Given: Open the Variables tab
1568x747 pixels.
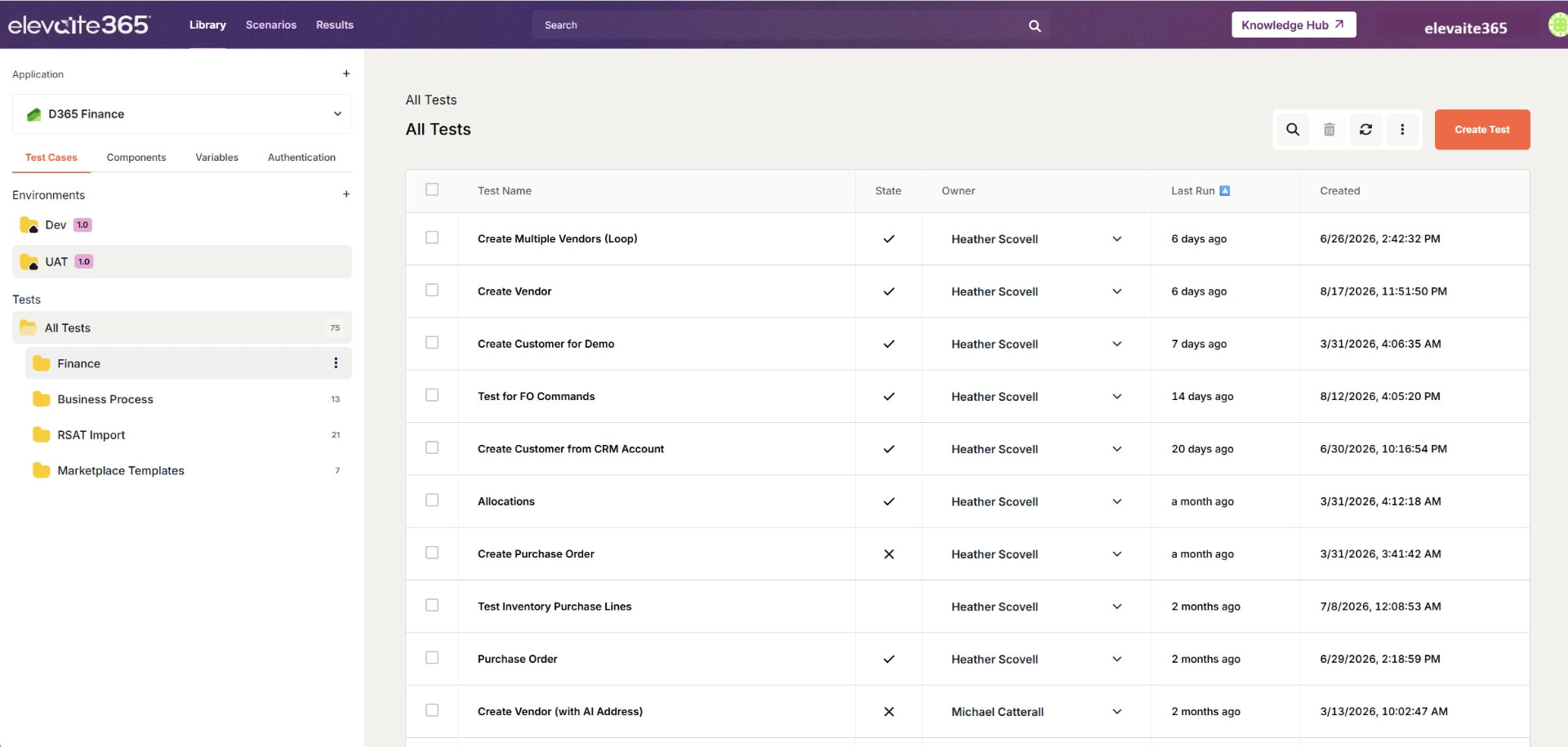Looking at the screenshot, I should (216, 158).
